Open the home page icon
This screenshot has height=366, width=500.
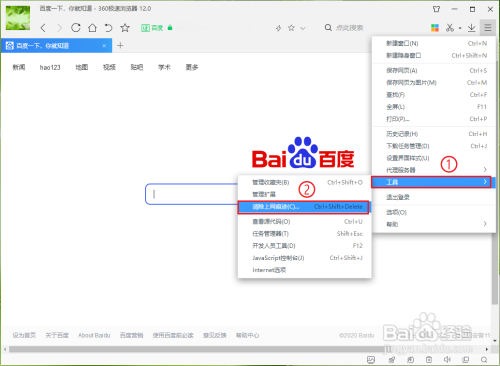pos(92,28)
